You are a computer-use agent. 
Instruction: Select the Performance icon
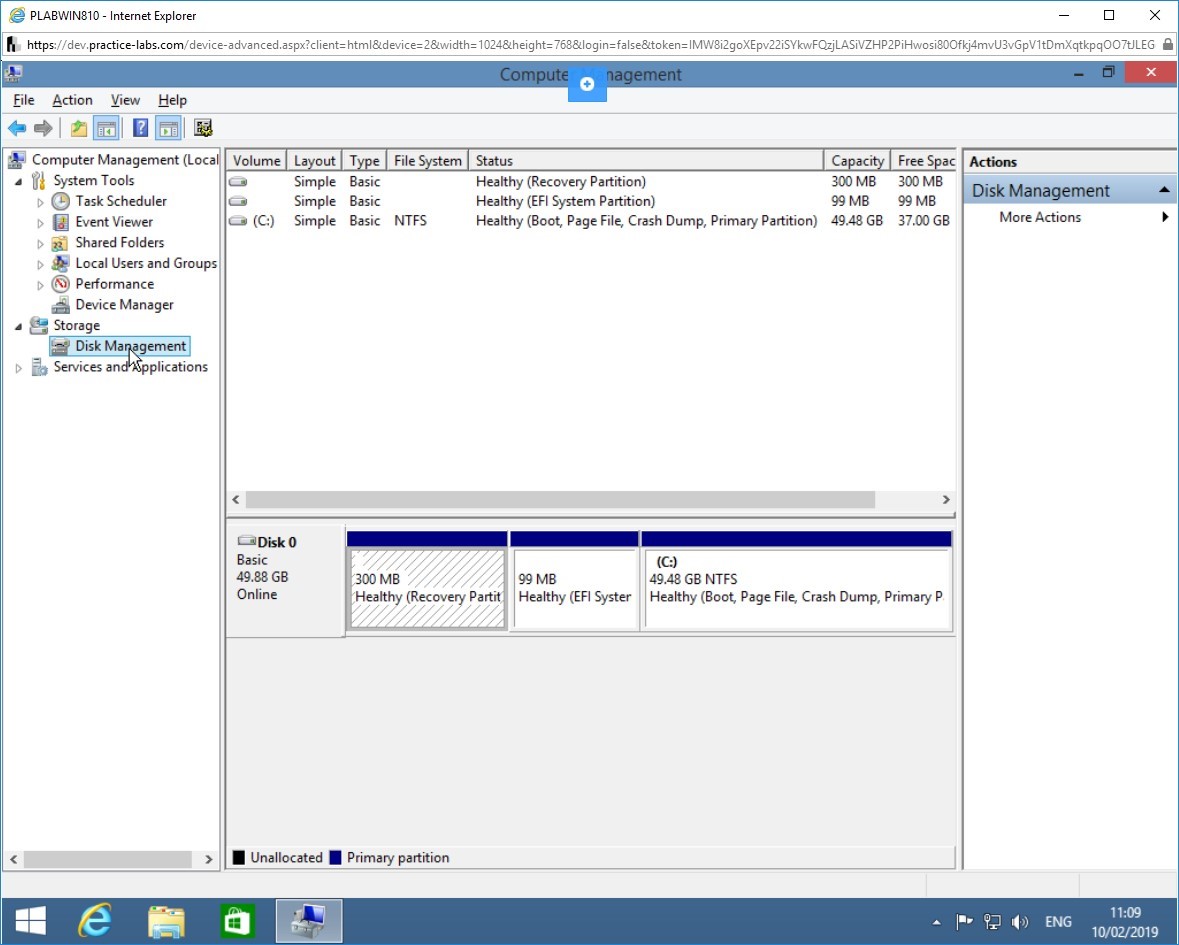(x=60, y=284)
